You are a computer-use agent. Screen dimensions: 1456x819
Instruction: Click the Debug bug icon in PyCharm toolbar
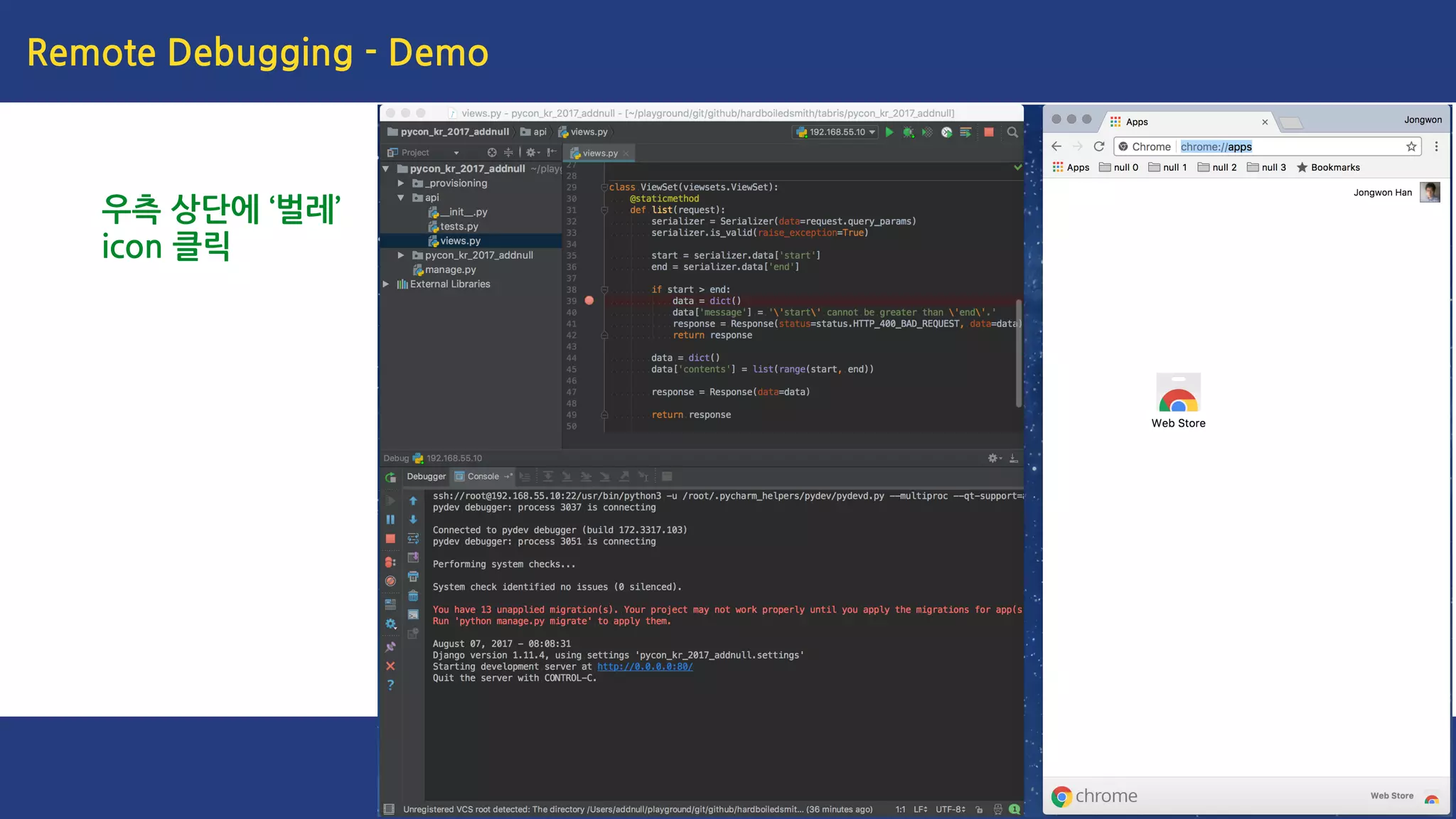point(908,132)
